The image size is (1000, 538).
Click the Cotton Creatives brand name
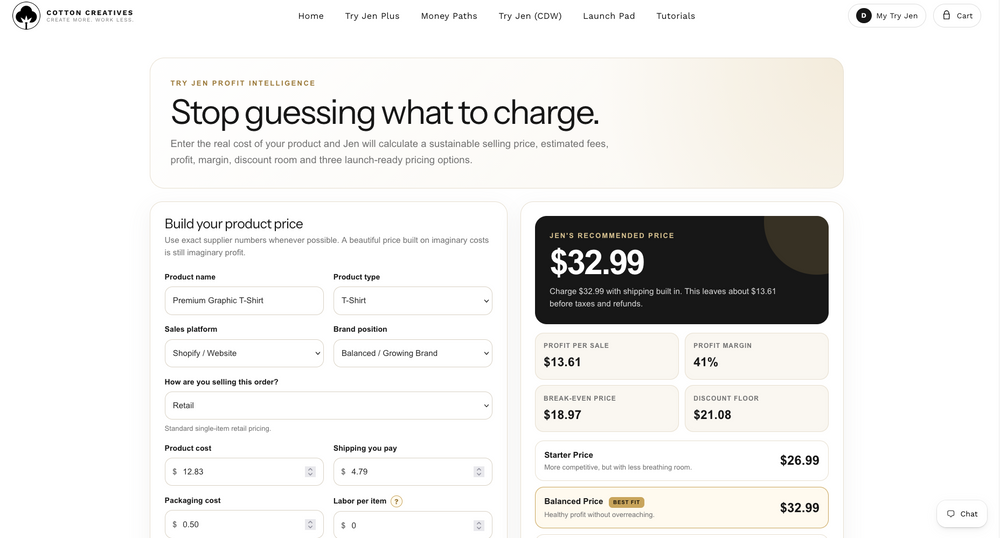coord(90,12)
